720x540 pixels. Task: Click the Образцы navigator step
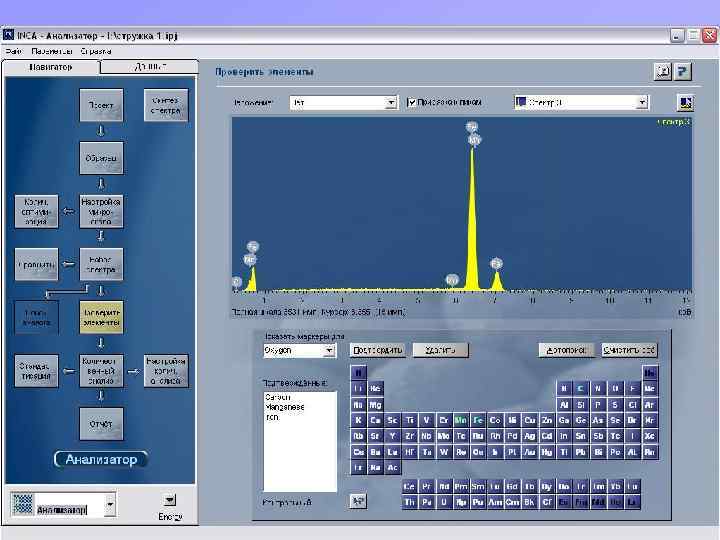101,157
